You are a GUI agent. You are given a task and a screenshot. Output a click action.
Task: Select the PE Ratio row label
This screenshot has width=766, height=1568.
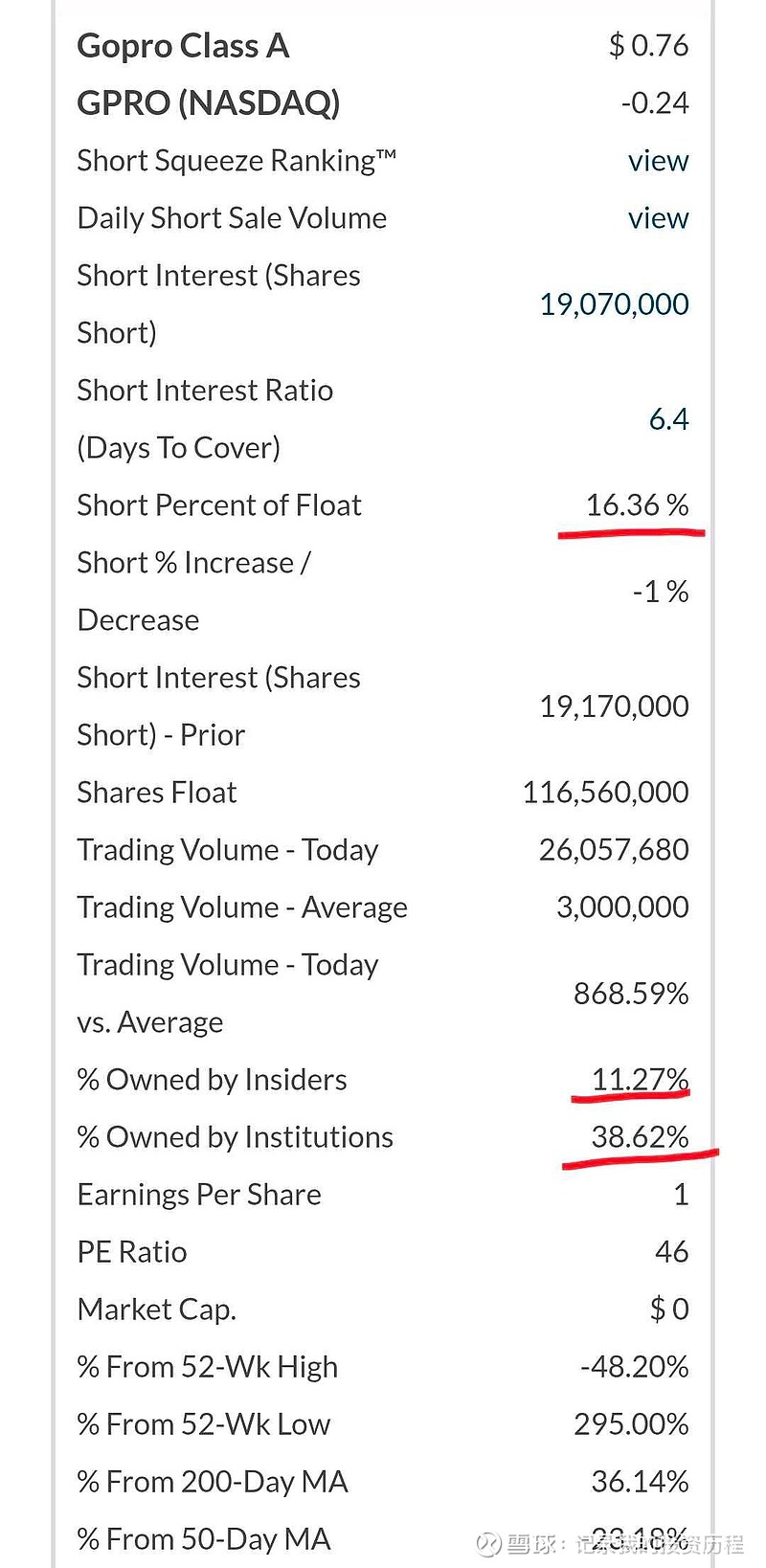coord(132,1252)
